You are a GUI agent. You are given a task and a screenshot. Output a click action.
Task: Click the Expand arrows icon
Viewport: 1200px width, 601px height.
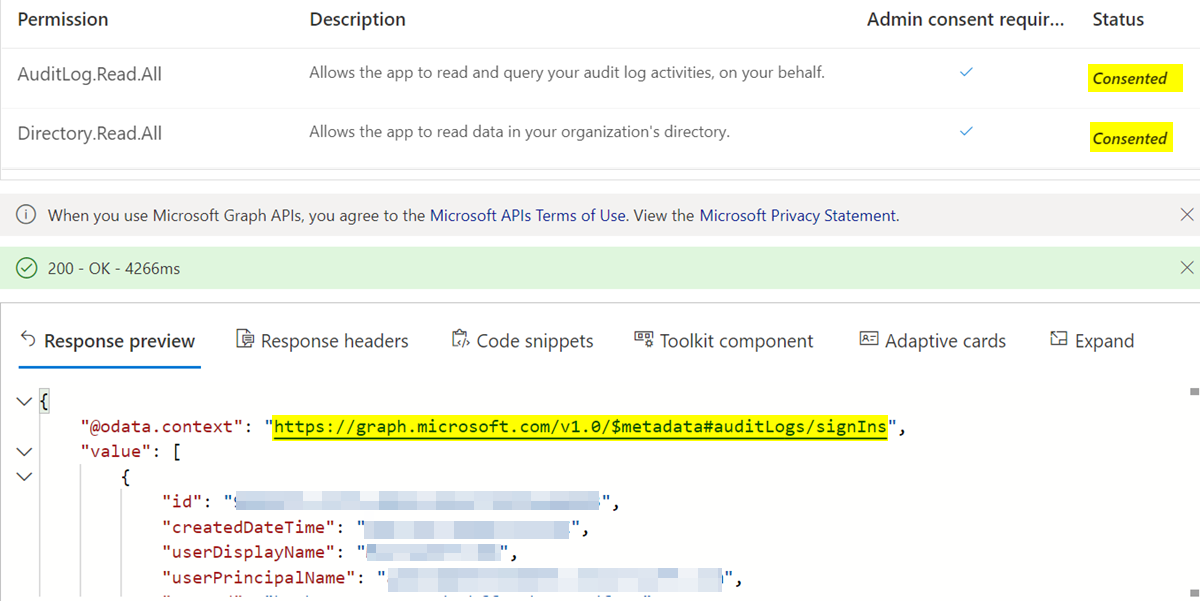(1058, 340)
